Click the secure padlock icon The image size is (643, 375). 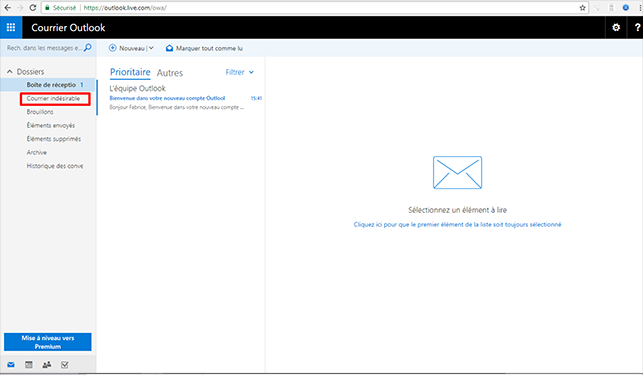click(x=47, y=8)
